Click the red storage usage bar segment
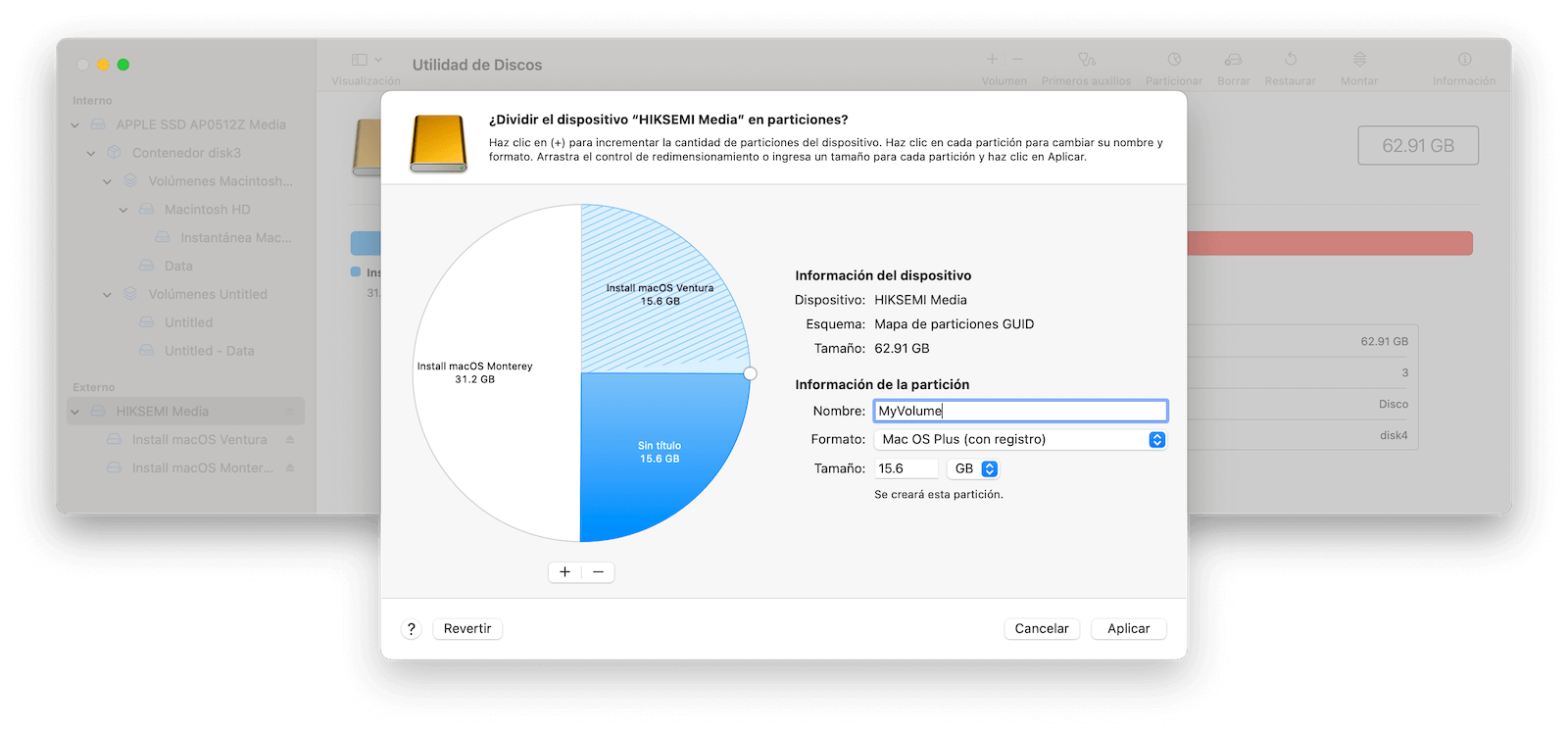1568x734 pixels. (x=1330, y=243)
